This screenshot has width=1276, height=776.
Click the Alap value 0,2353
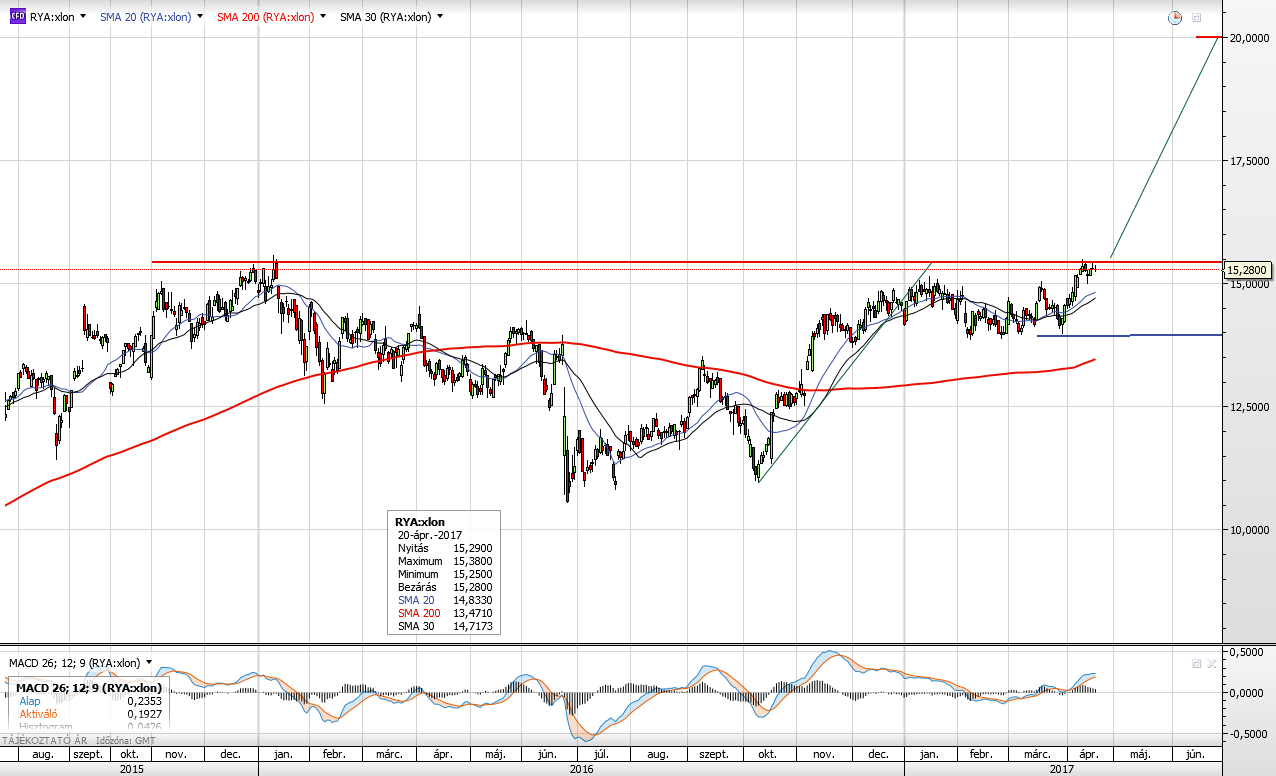(x=144, y=701)
